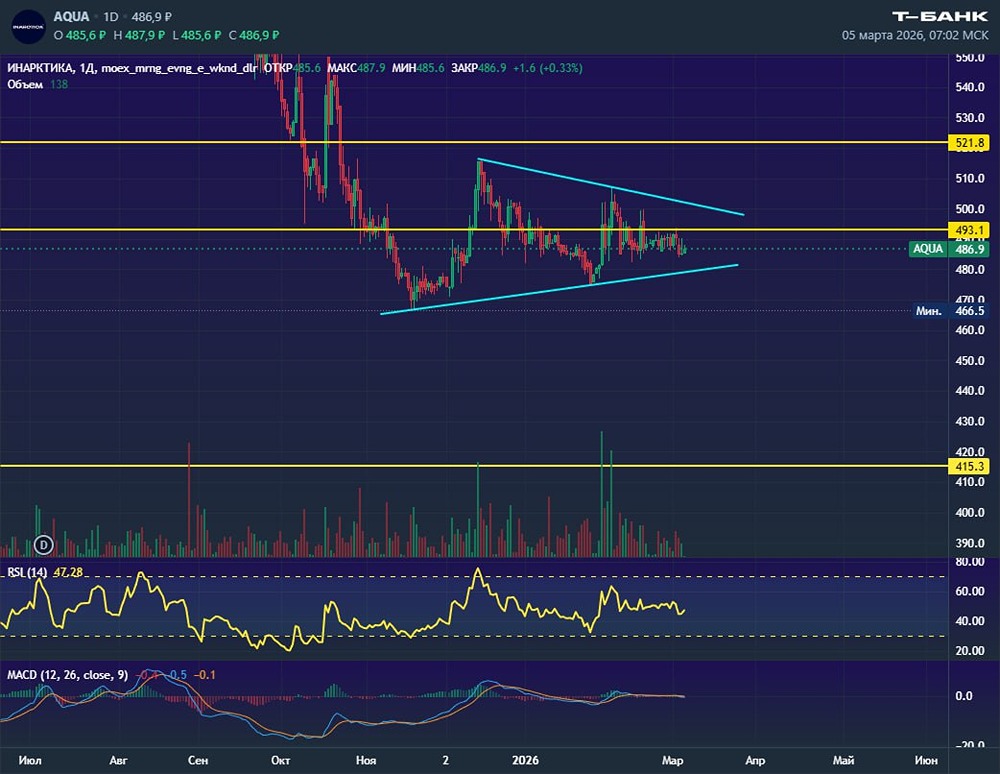Select the 521.8 yellow price level label
The height and width of the screenshot is (774, 1000).
pos(969,143)
